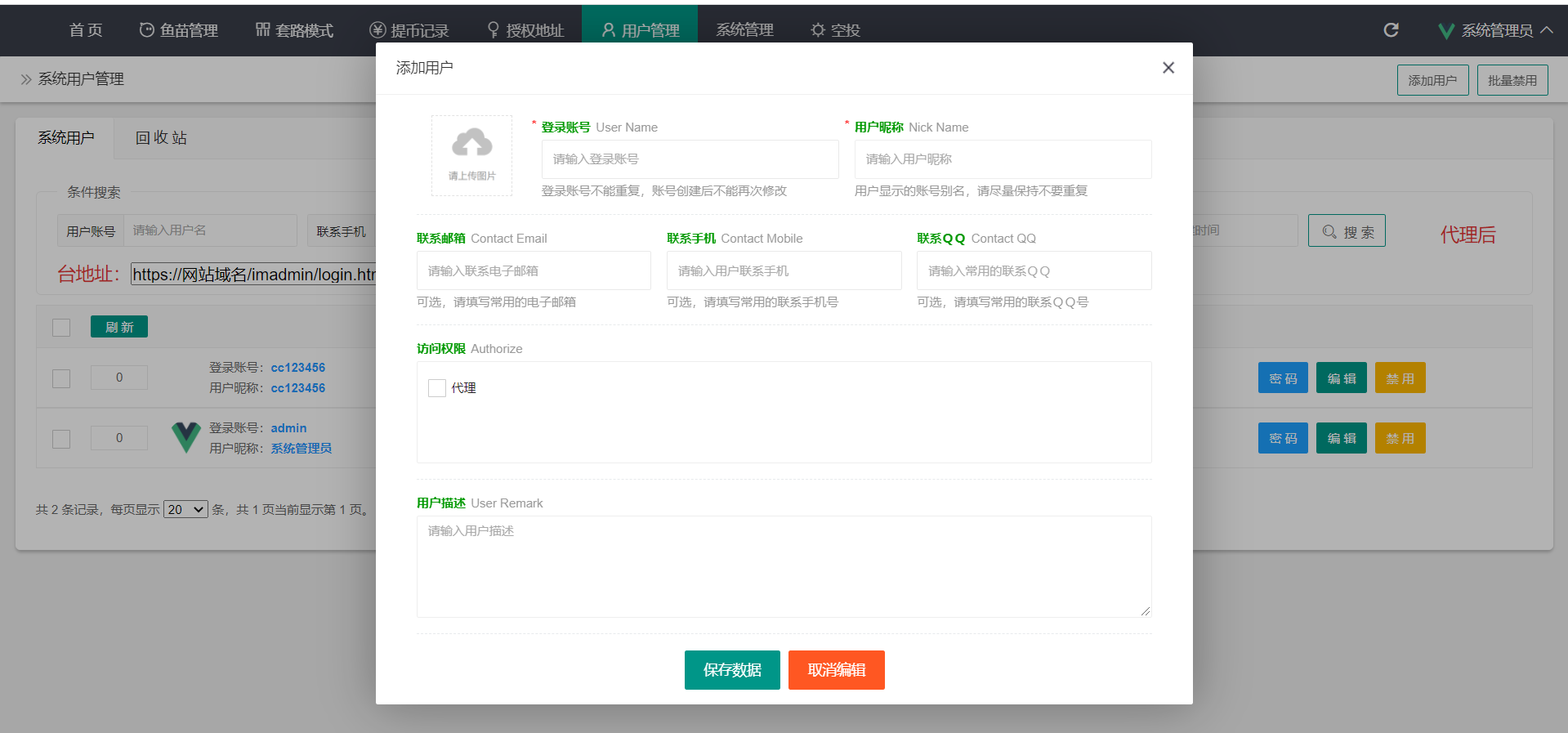Click the resize handle of 用户描述 textarea
1568x733 pixels.
click(x=1146, y=611)
